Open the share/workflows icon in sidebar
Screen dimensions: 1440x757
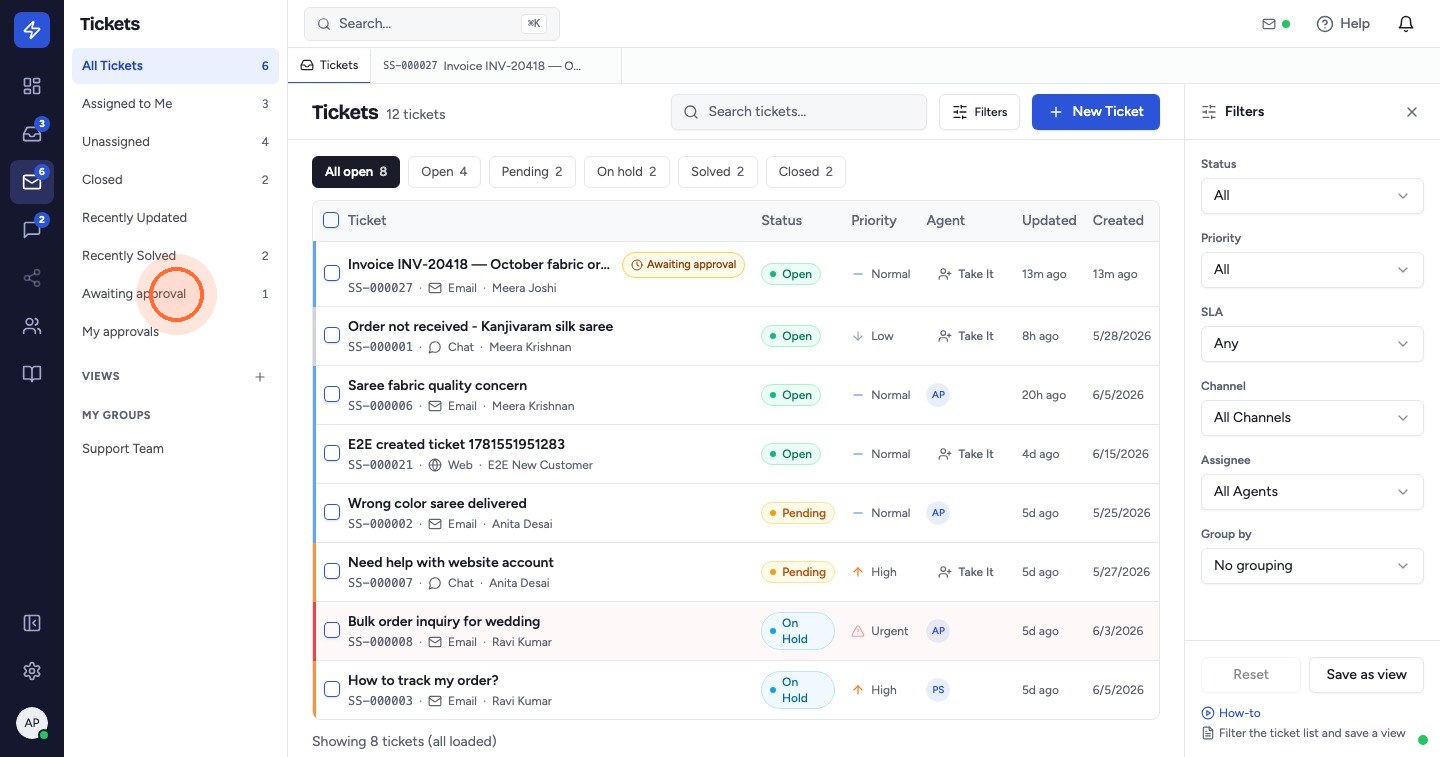pos(32,278)
